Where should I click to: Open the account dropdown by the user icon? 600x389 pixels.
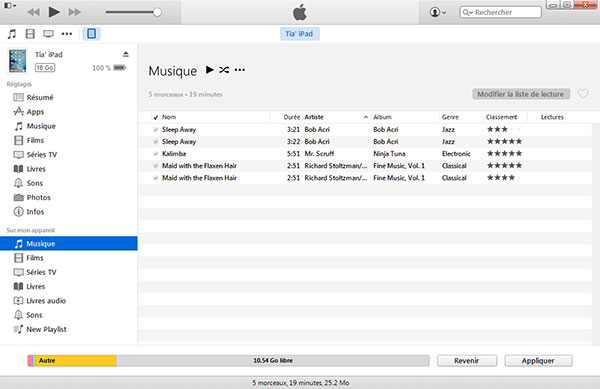[438, 12]
